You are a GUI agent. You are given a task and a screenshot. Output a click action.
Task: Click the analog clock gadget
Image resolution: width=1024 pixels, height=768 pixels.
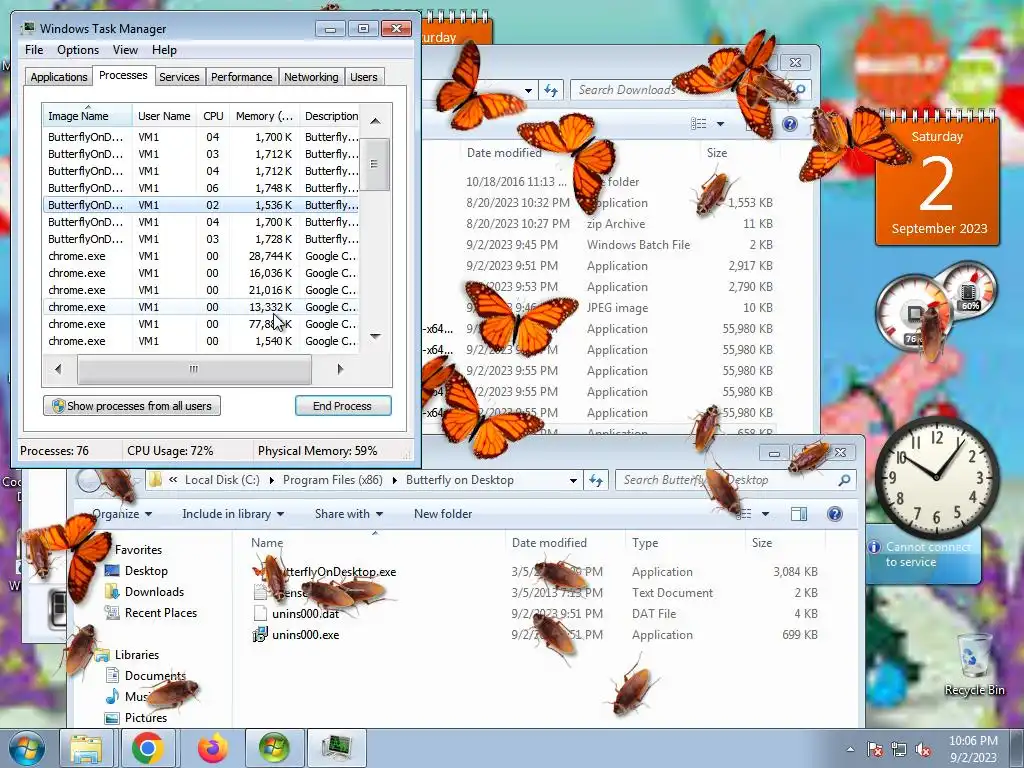[x=936, y=477]
